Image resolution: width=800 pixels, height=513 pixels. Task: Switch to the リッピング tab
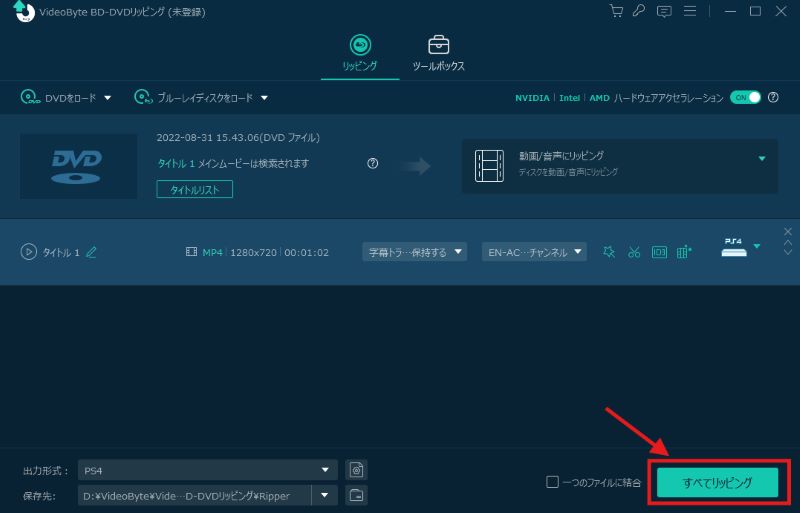[360, 53]
